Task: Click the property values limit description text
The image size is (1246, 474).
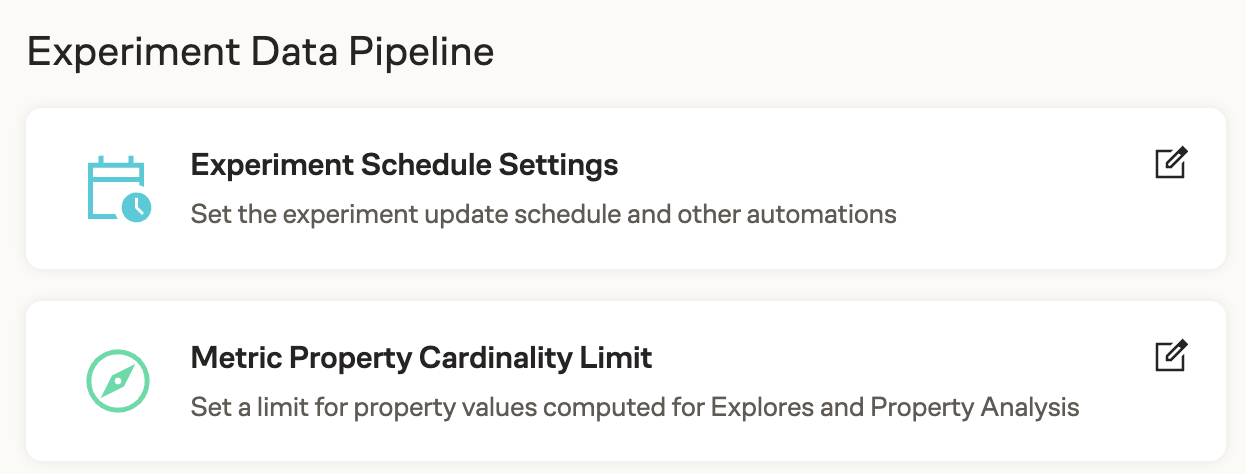Action: (x=635, y=407)
